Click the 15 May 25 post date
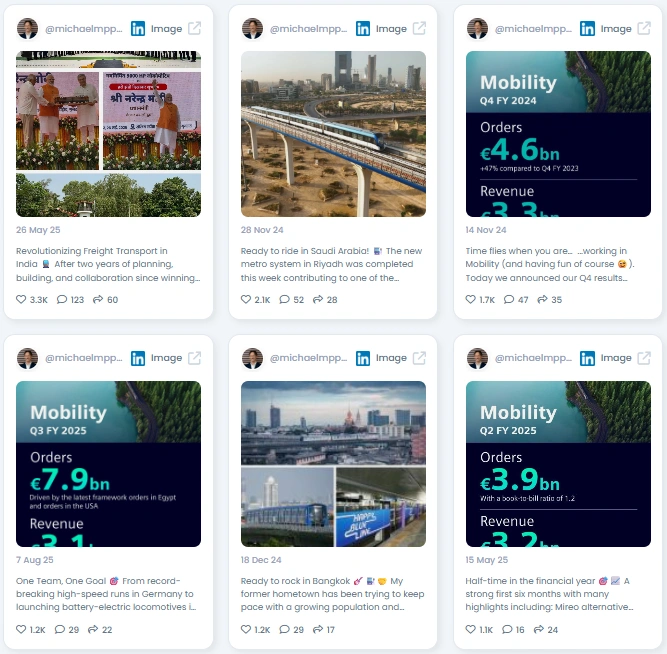 [487, 560]
